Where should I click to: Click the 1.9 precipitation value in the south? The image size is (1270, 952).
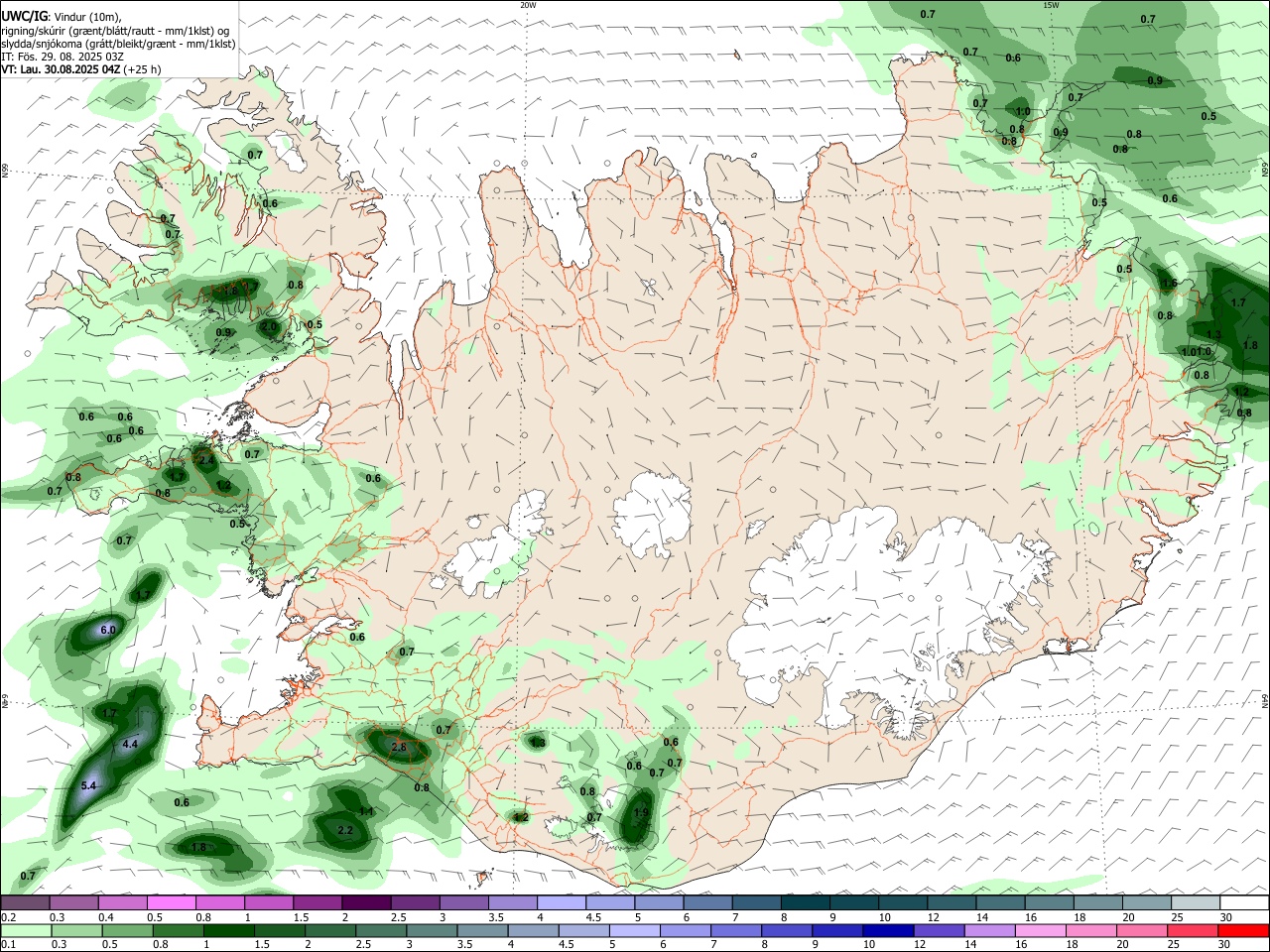pos(641,812)
